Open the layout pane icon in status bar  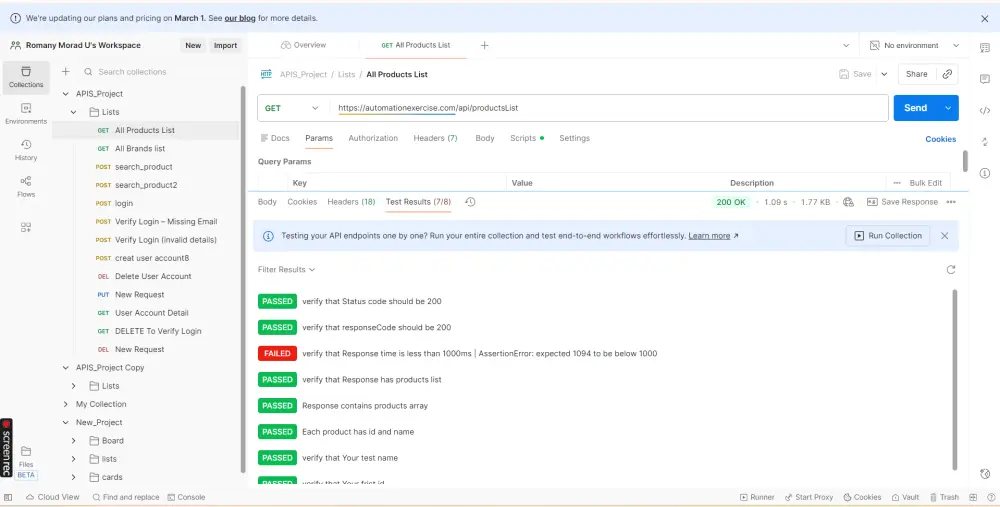pos(973,497)
